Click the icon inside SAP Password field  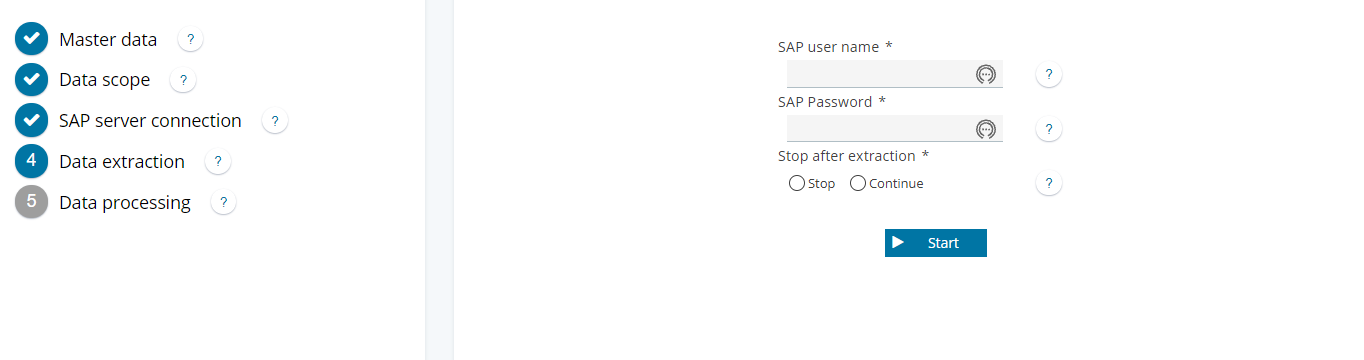(x=985, y=129)
